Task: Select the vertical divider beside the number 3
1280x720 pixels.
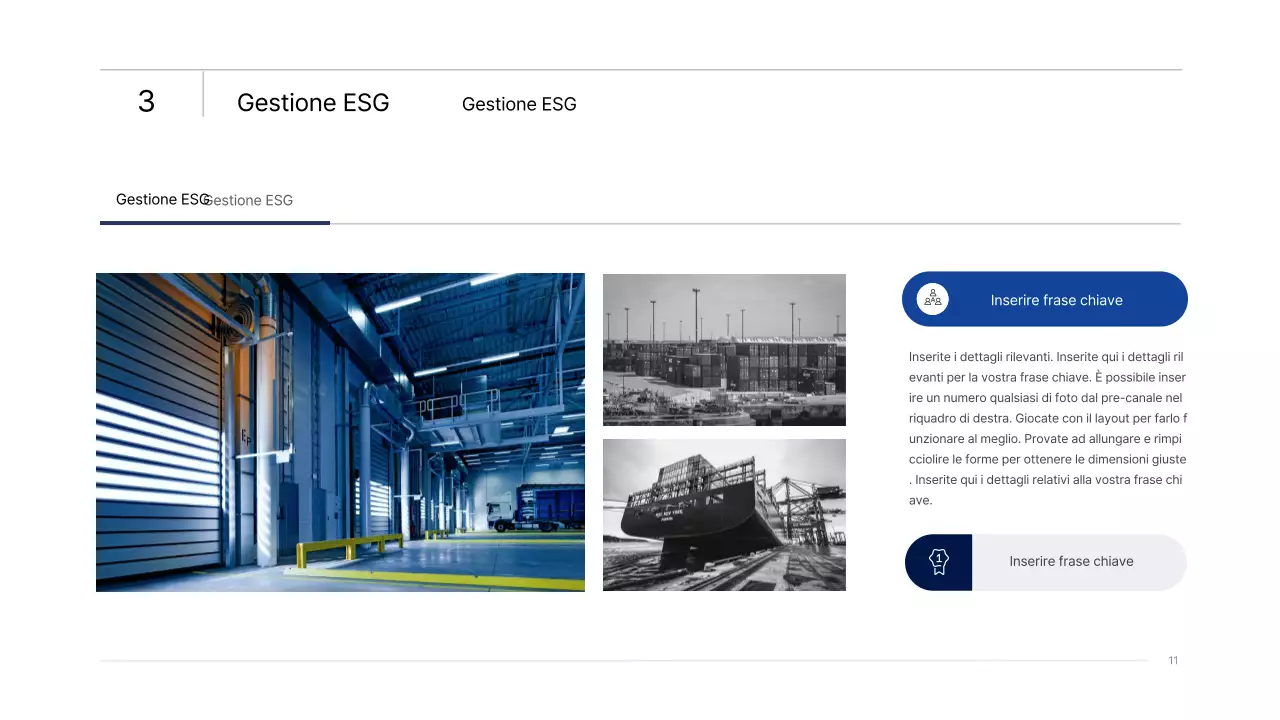Action: point(201,97)
